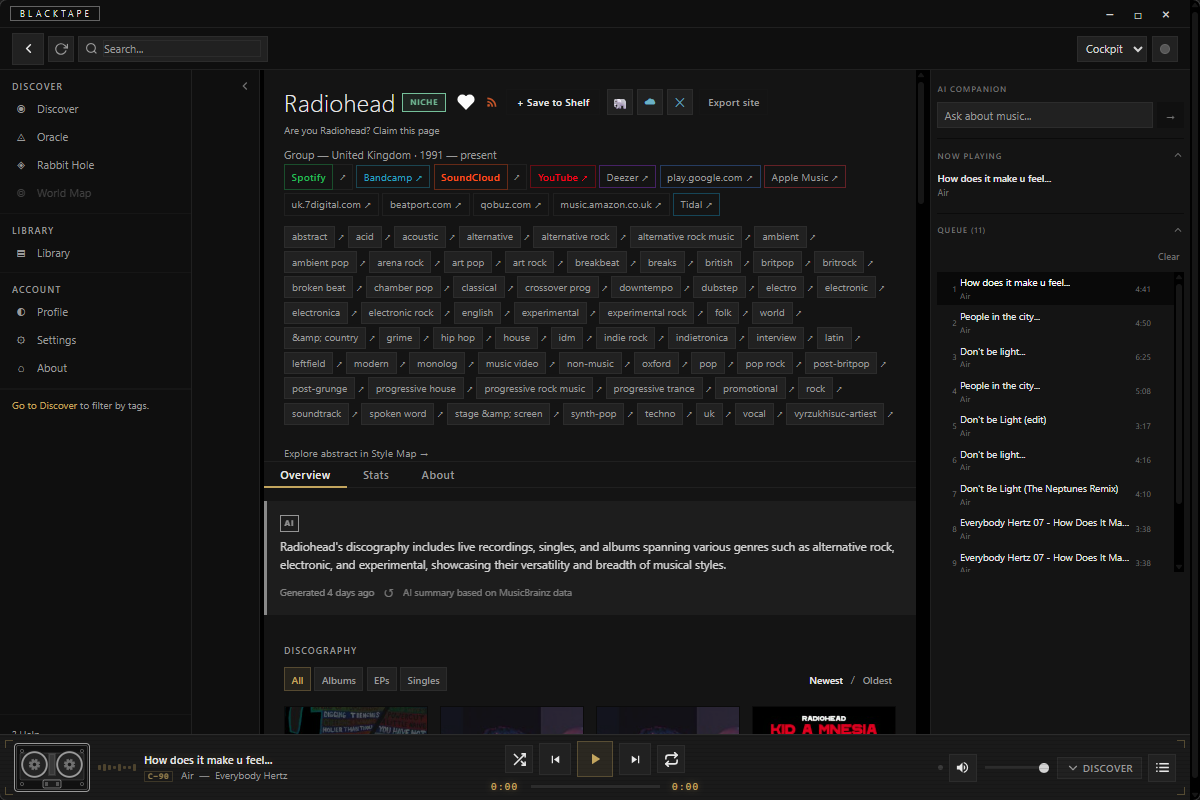Start playback with the play button

(595, 759)
